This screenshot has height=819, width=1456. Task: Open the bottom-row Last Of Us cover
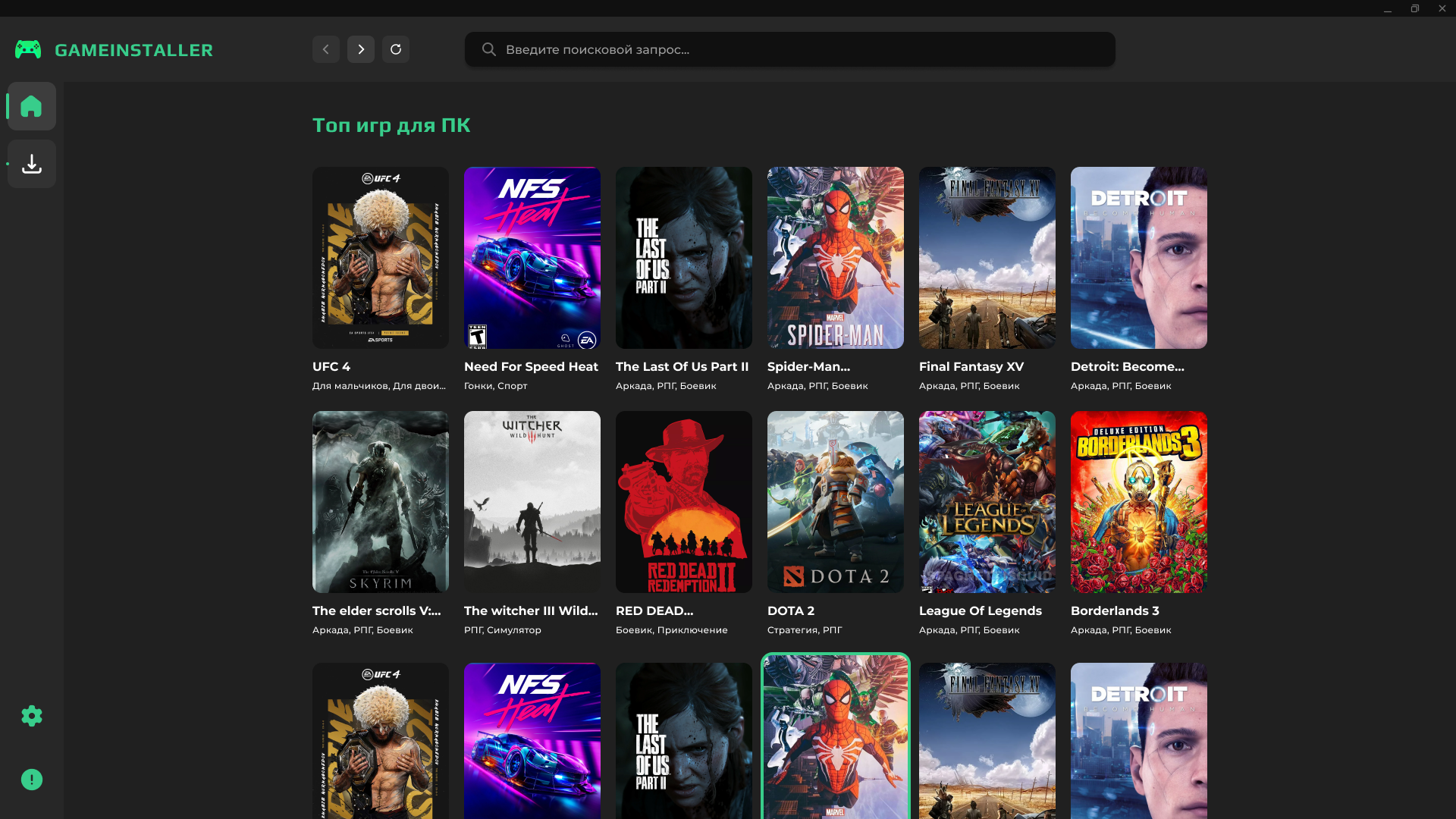pos(684,741)
